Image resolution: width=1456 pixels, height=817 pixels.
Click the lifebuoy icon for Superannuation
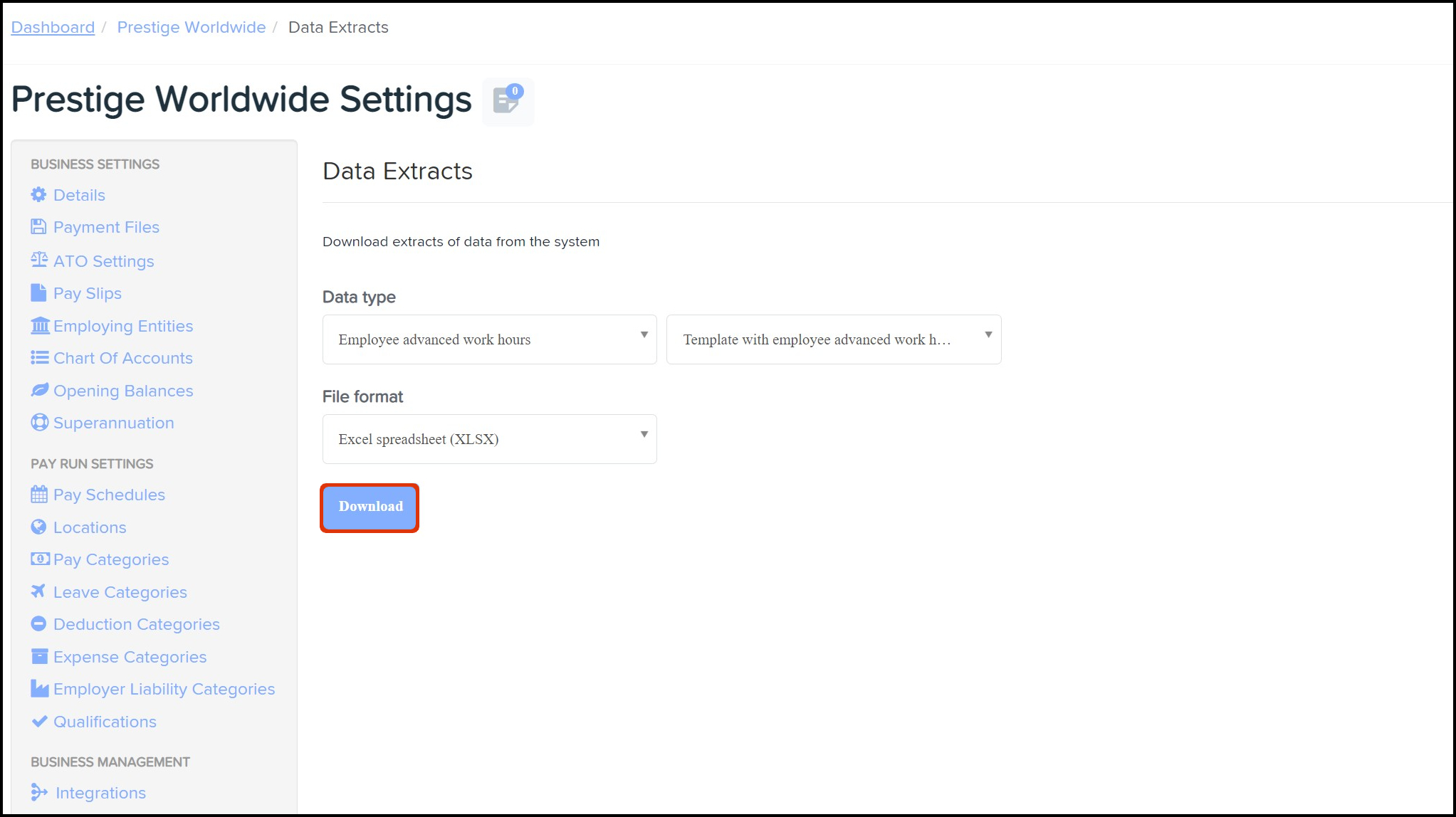pyautogui.click(x=39, y=422)
